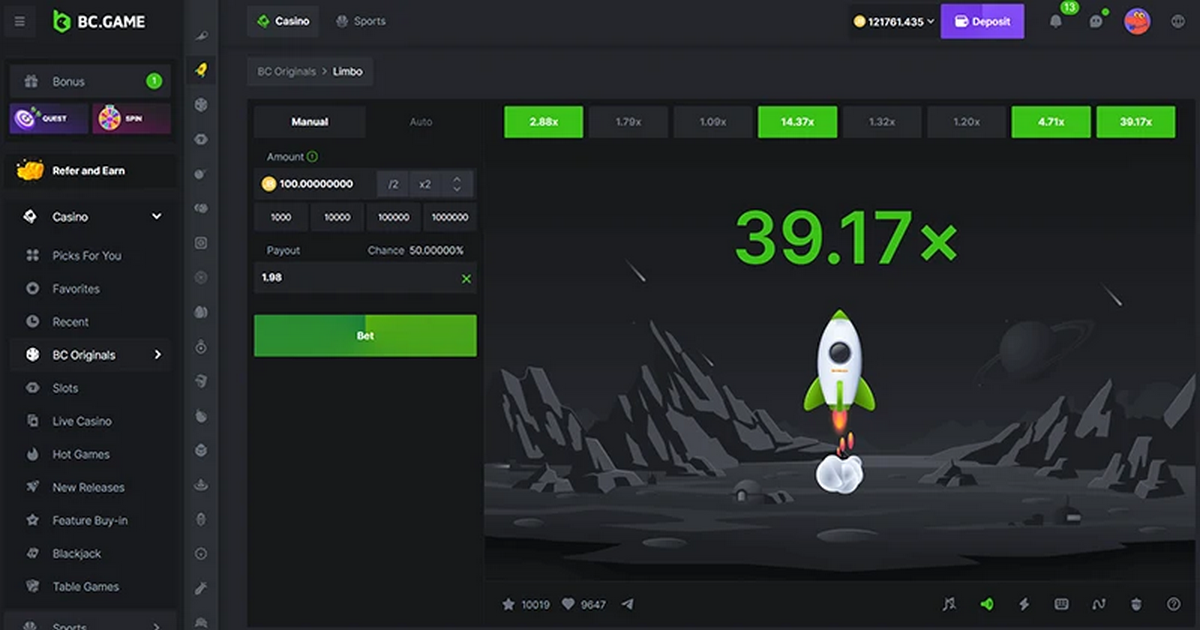
Task: Switch to the Auto betting tab
Action: tap(421, 122)
